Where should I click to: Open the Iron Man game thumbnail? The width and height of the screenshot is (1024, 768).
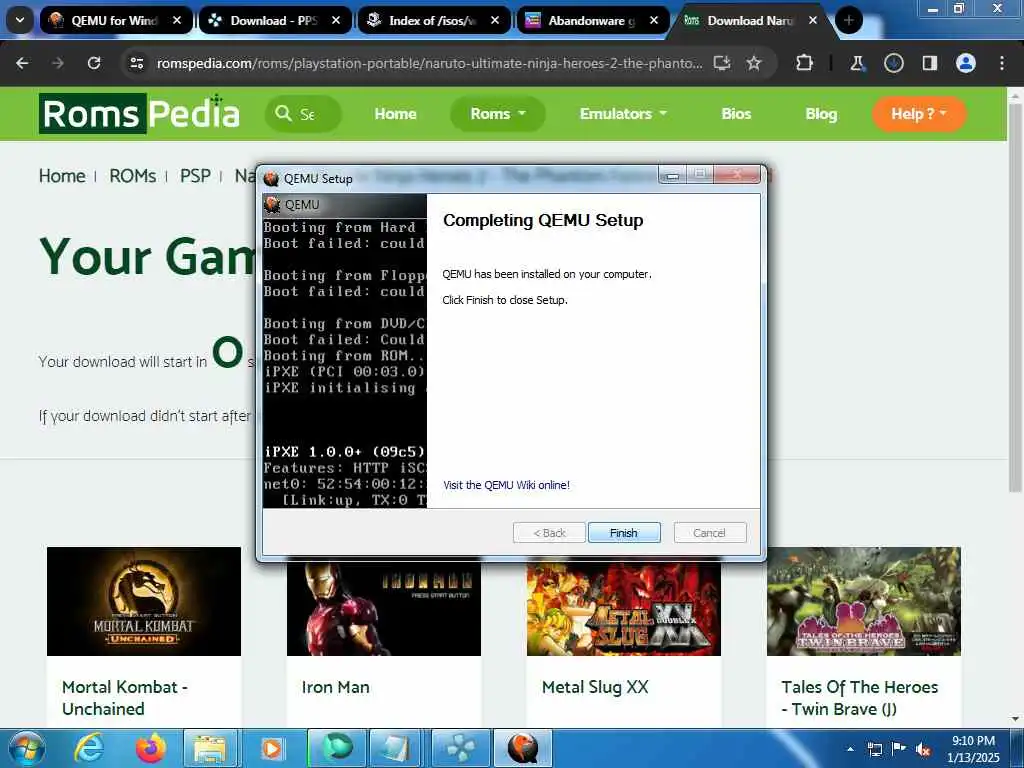(x=384, y=608)
